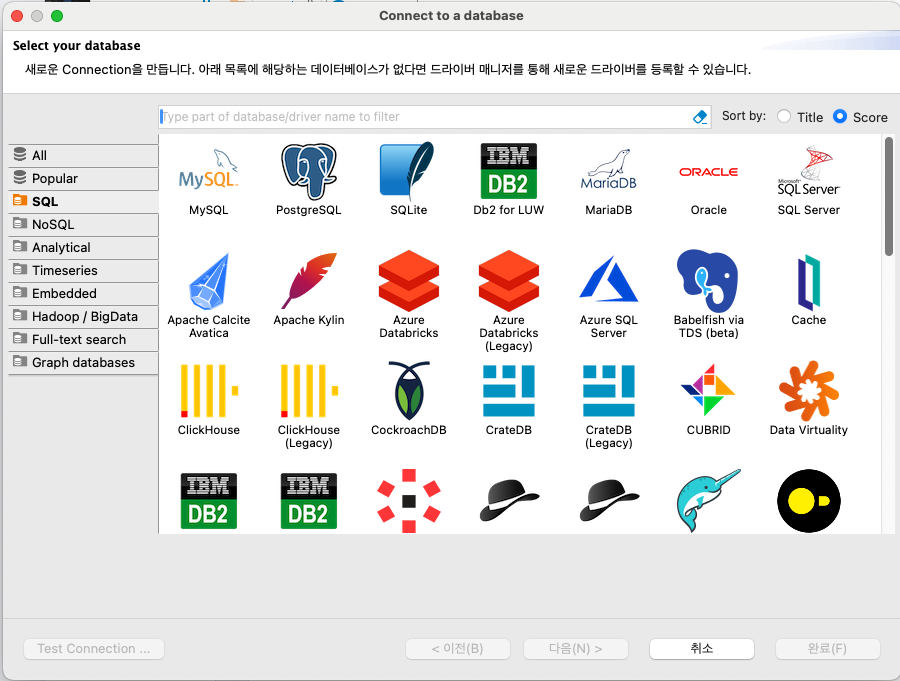Switch to the NoSQL category
The image size is (900, 681).
point(83,225)
